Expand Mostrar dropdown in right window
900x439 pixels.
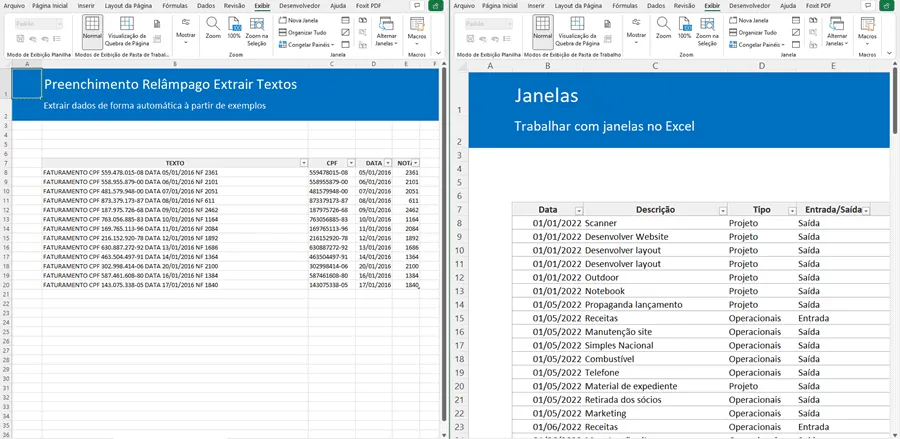636,44
